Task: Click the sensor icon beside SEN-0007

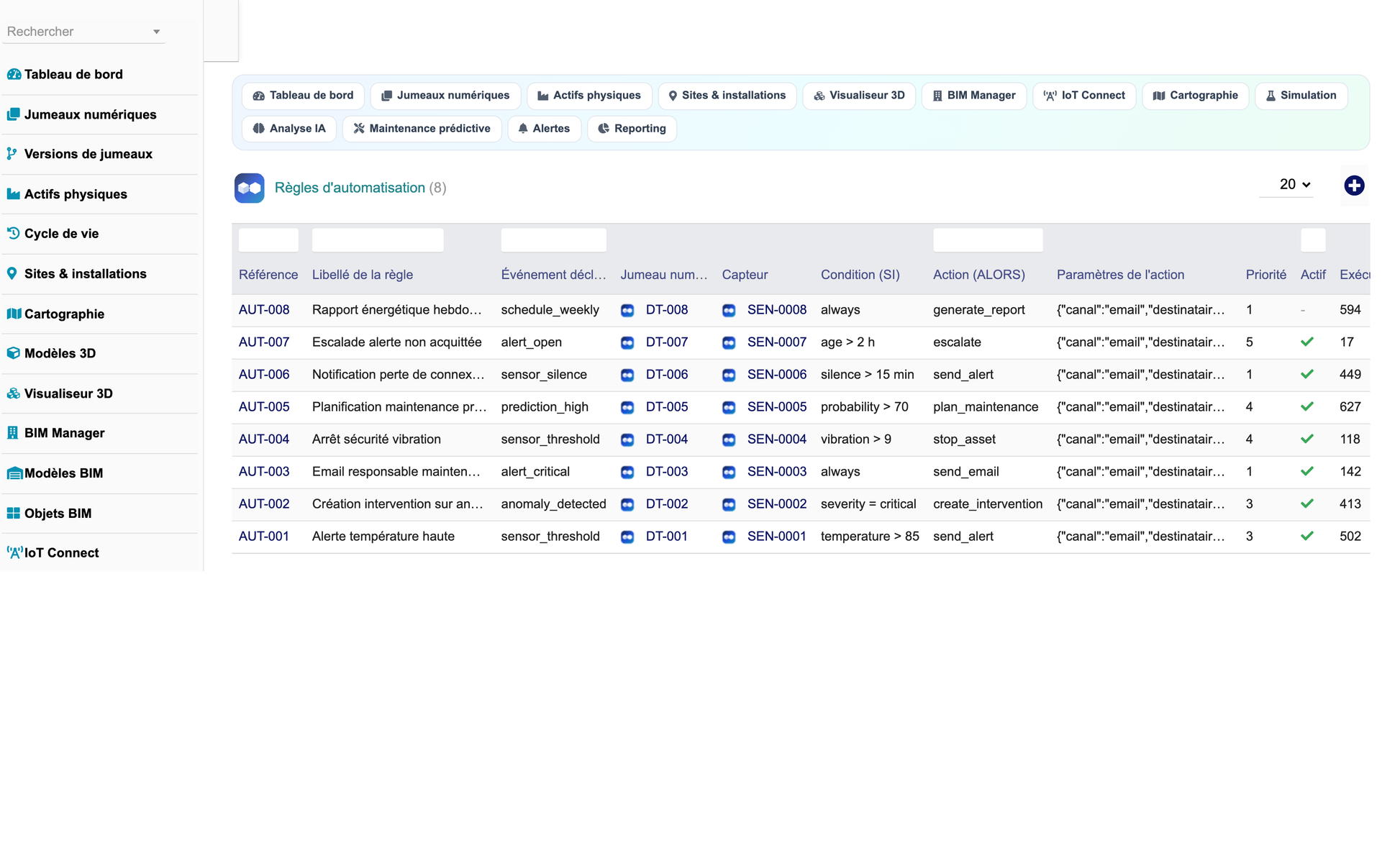Action: point(729,343)
